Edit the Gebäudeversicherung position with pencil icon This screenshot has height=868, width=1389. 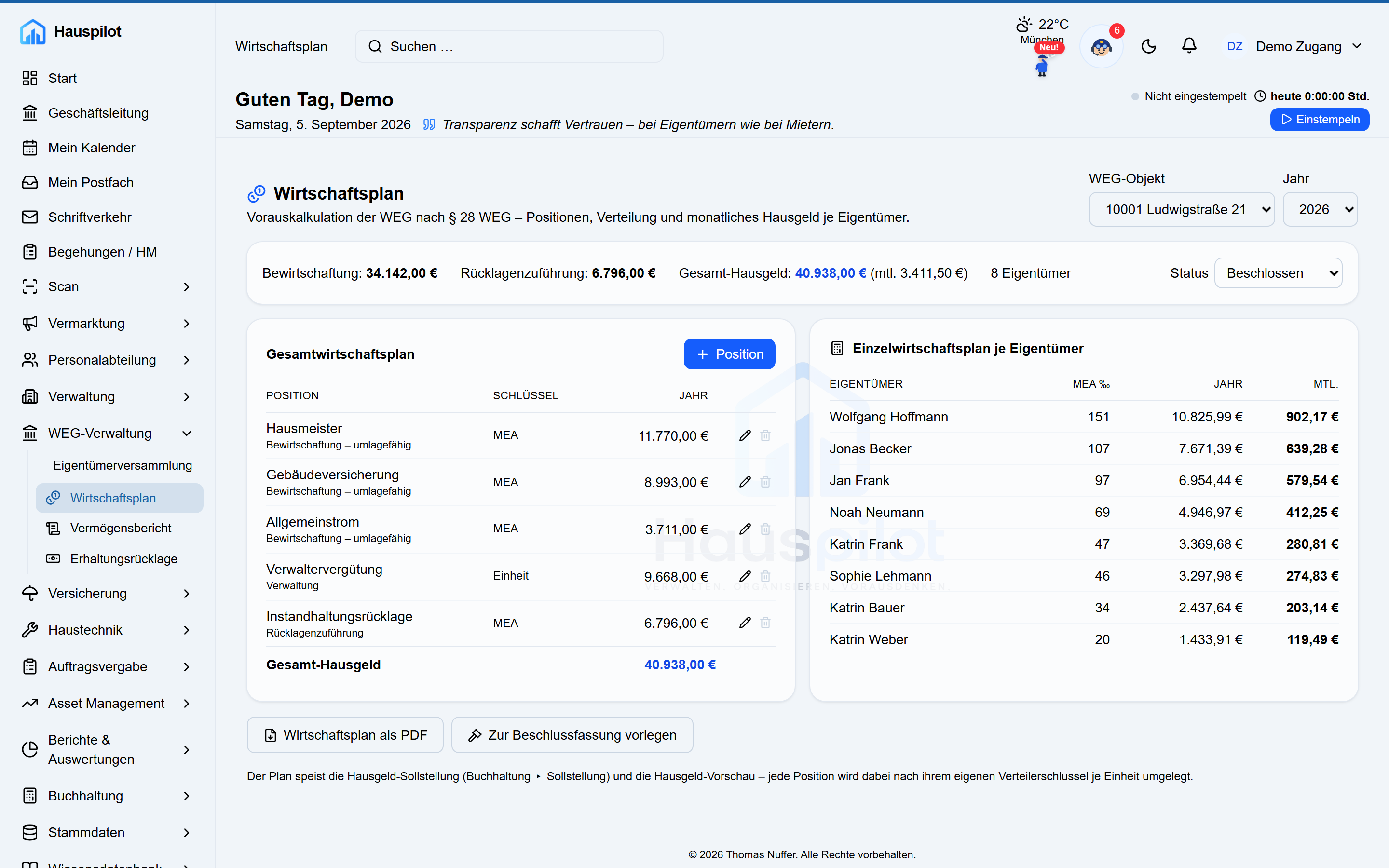745,482
